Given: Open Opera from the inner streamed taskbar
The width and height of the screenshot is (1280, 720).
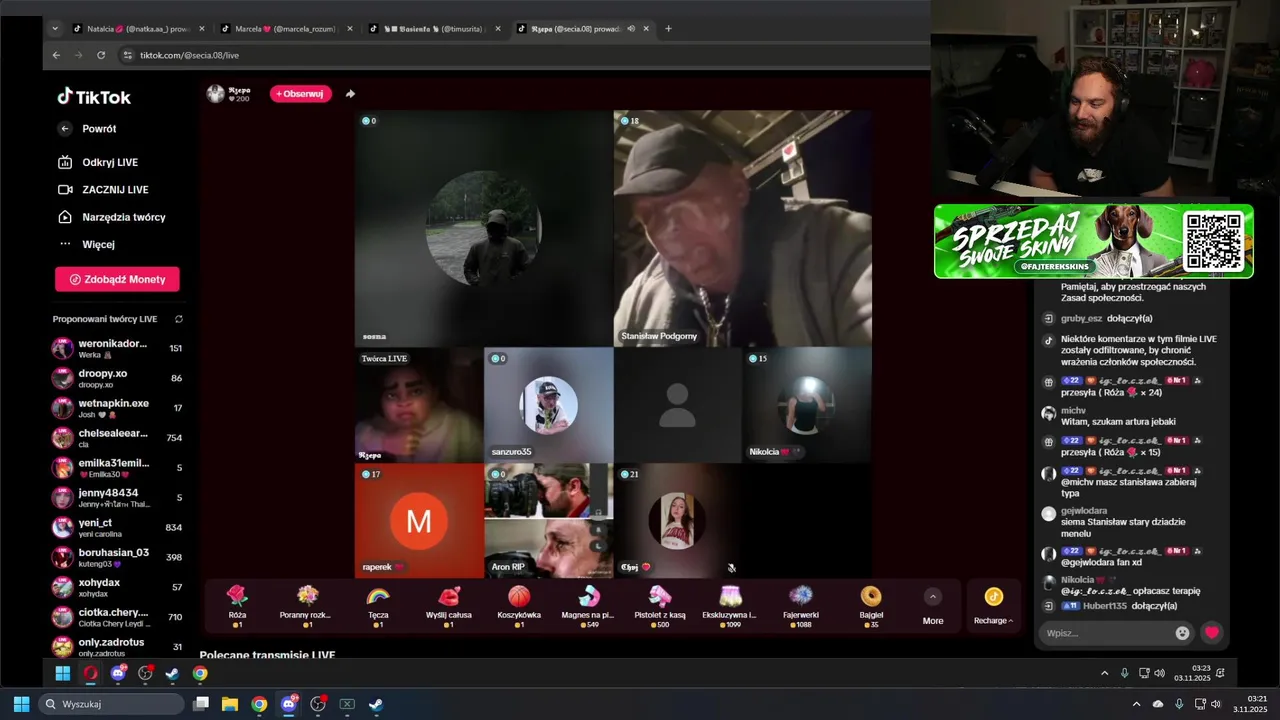Looking at the screenshot, I should pos(90,673).
